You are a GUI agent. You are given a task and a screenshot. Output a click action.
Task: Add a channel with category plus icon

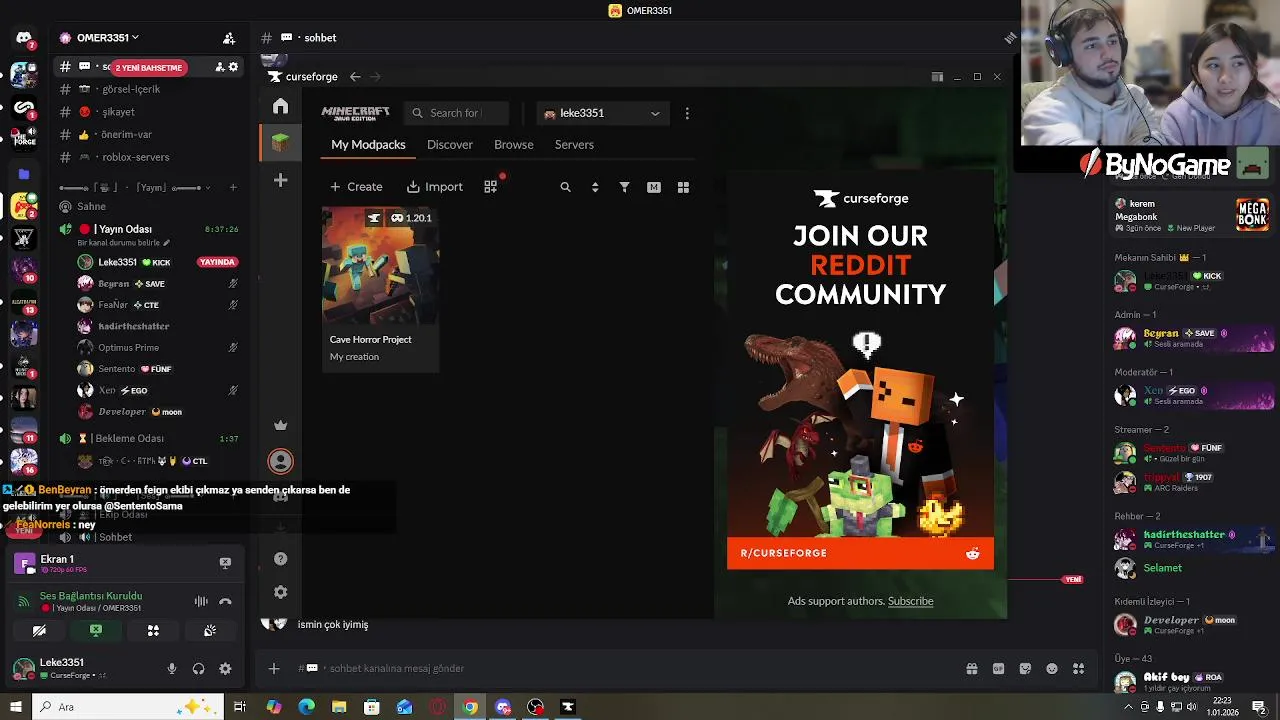pyautogui.click(x=233, y=187)
